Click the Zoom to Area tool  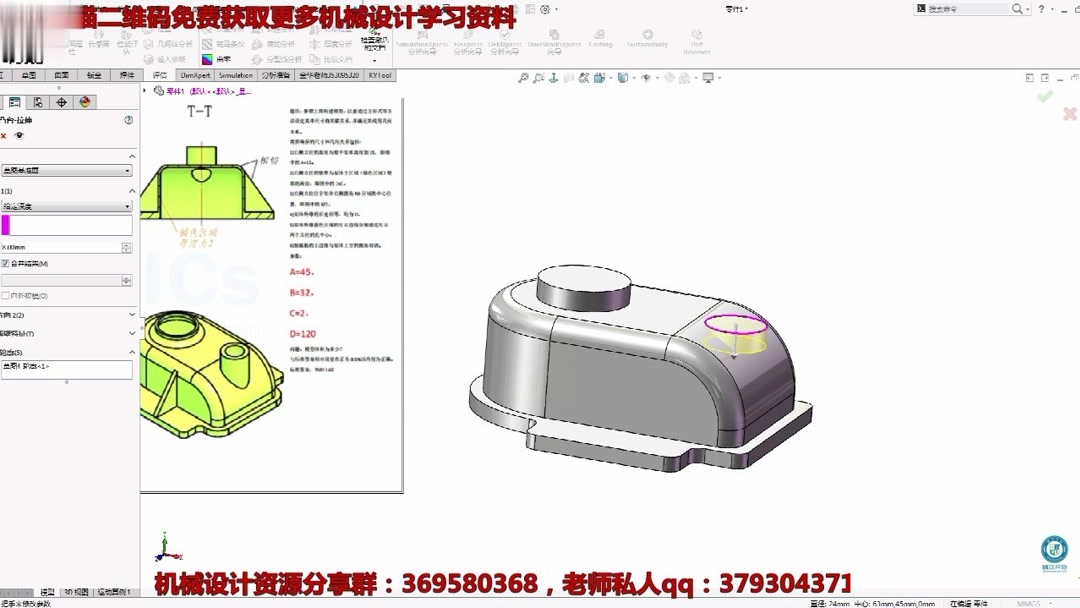(540, 77)
